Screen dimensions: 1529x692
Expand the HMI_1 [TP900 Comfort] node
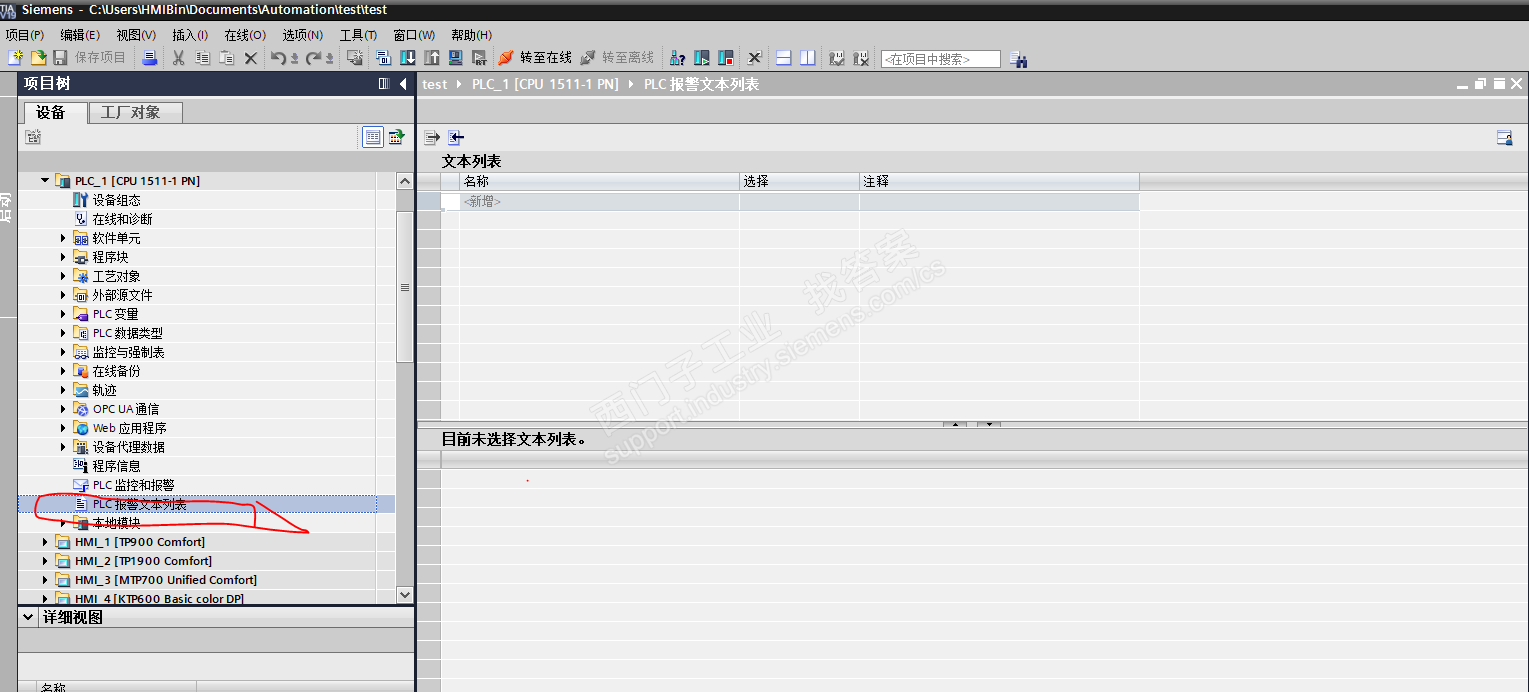[44, 542]
